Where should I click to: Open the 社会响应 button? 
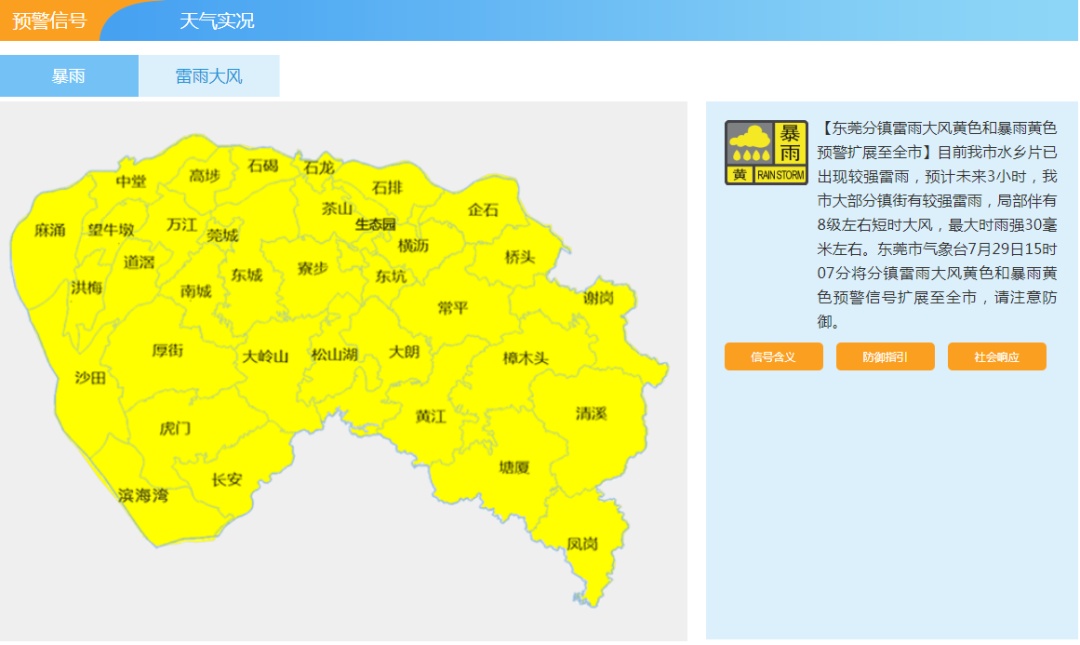tap(997, 356)
